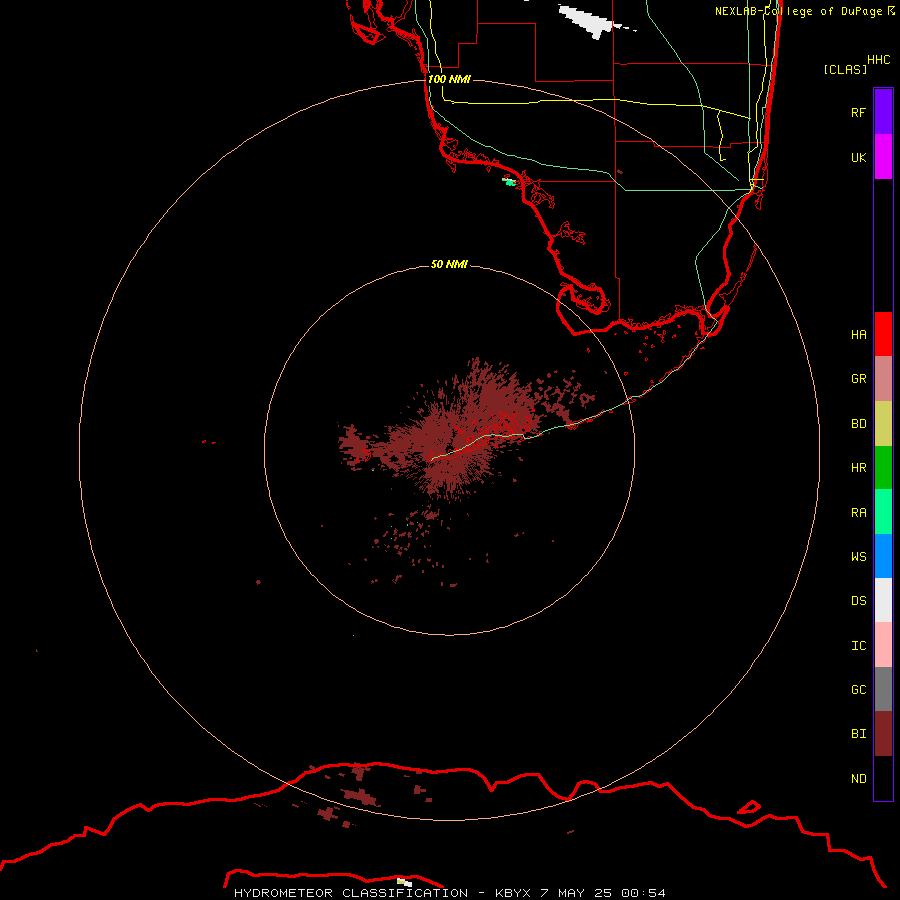Click the RF purple legend swatch

[883, 112]
